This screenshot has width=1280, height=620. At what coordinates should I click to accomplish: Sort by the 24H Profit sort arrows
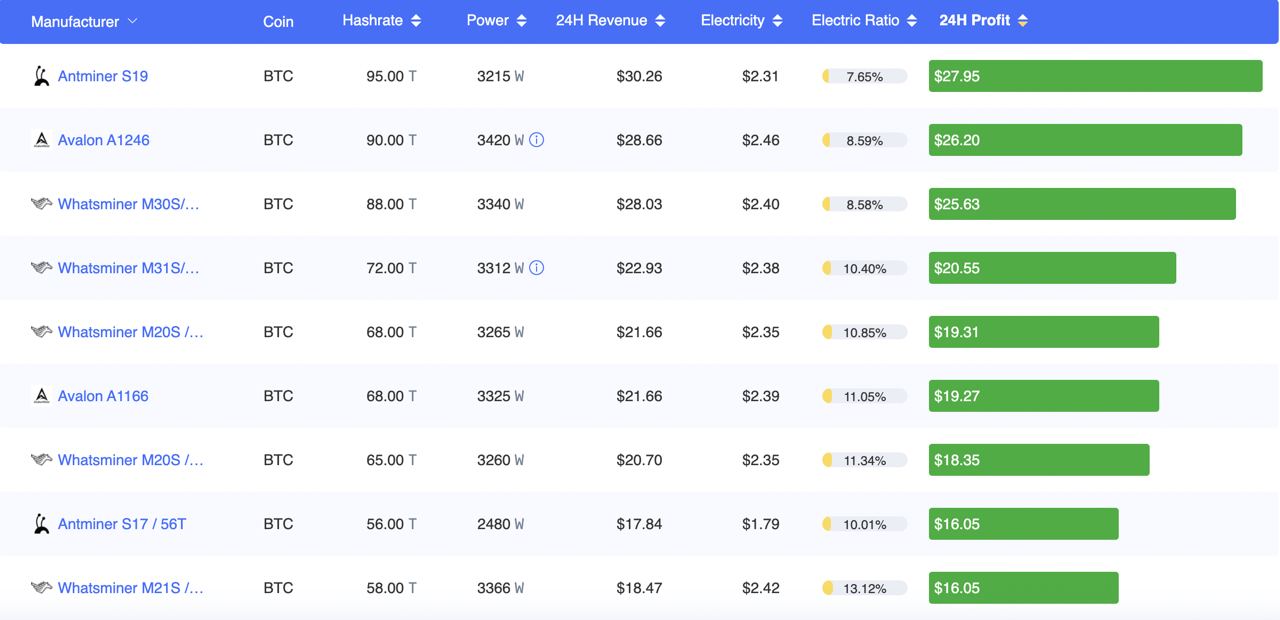pyautogui.click(x=1022, y=21)
